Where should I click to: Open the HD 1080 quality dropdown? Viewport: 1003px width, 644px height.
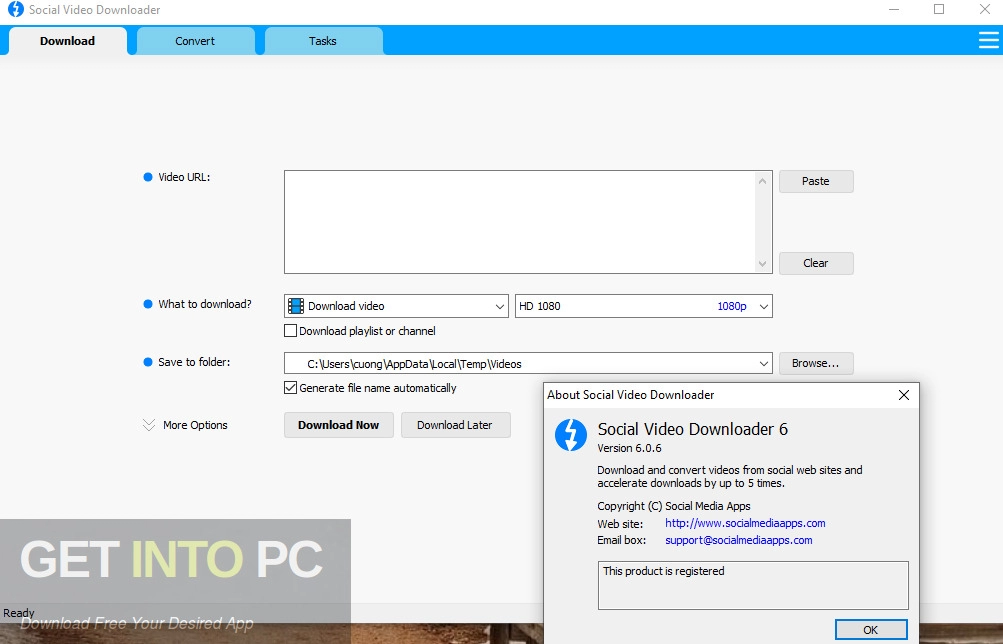pyautogui.click(x=644, y=306)
